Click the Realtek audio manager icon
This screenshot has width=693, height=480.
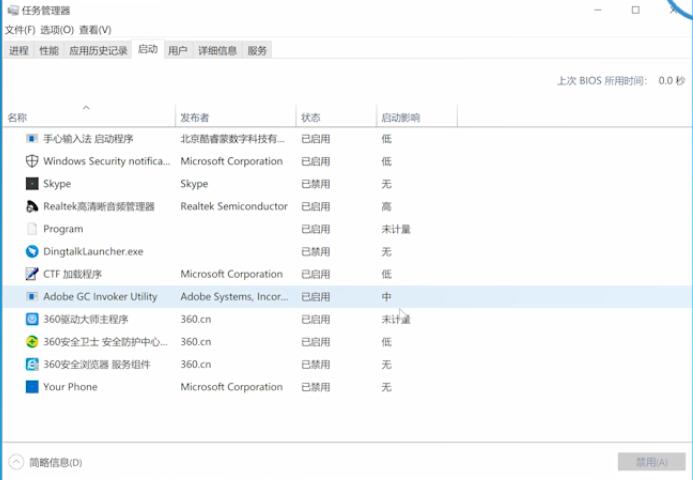pos(32,206)
